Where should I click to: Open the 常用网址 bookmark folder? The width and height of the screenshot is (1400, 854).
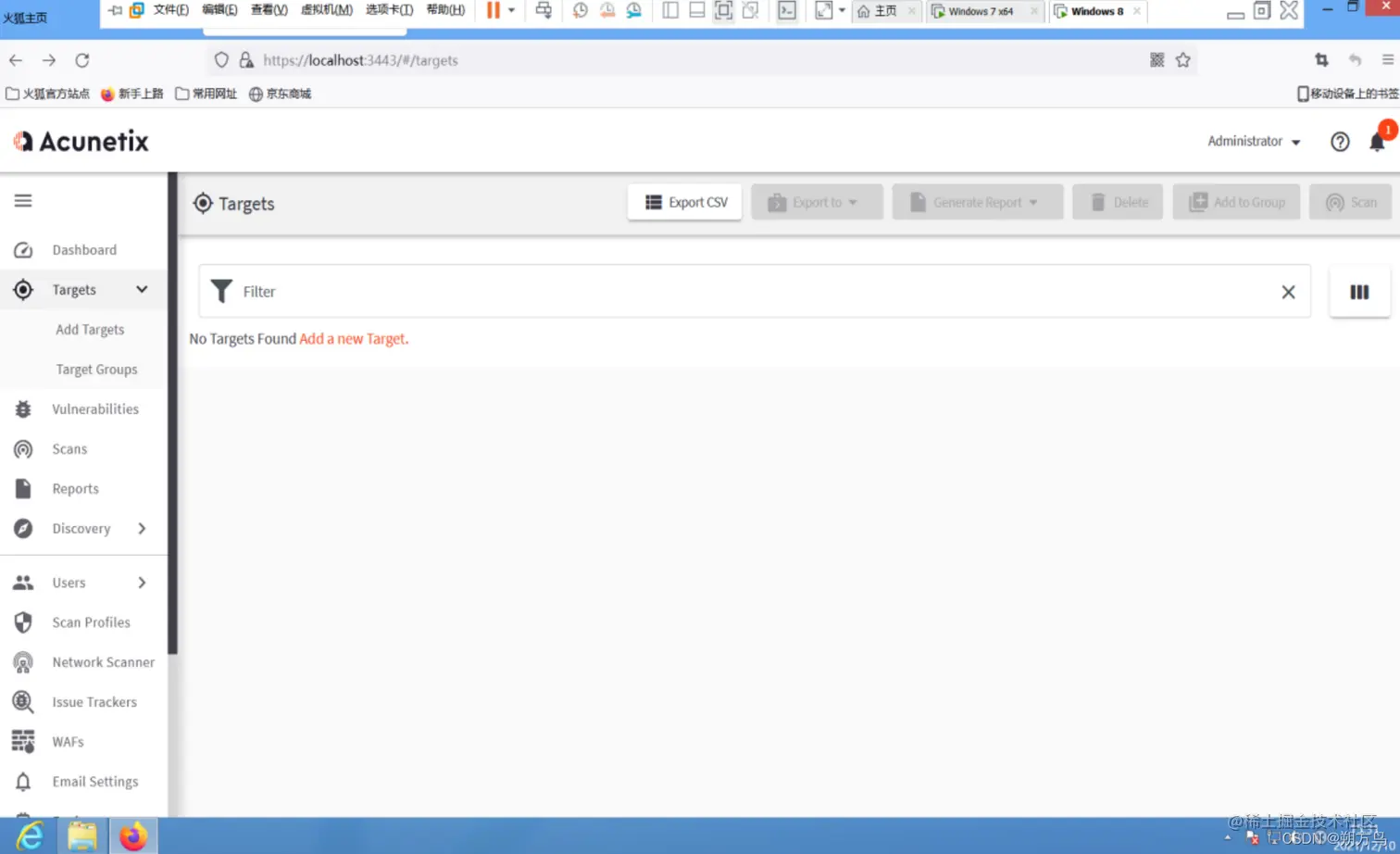(x=206, y=94)
